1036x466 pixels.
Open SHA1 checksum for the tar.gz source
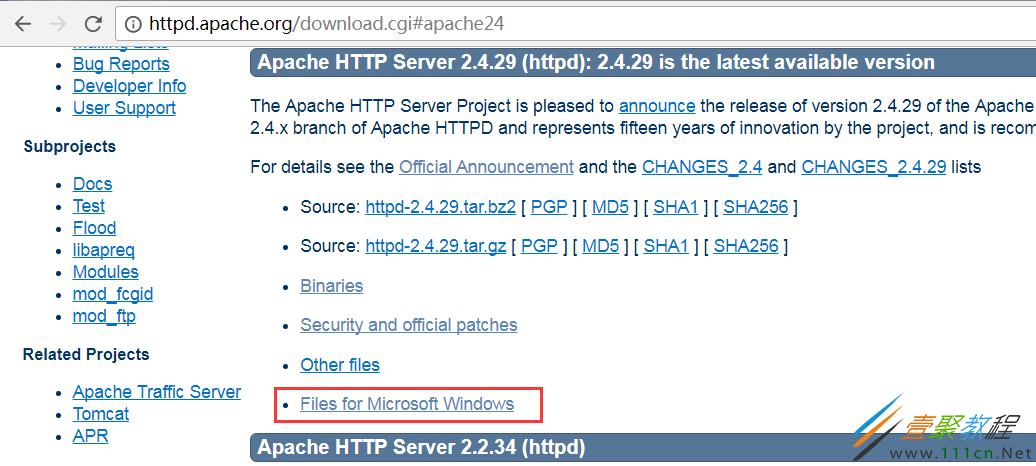pos(667,247)
